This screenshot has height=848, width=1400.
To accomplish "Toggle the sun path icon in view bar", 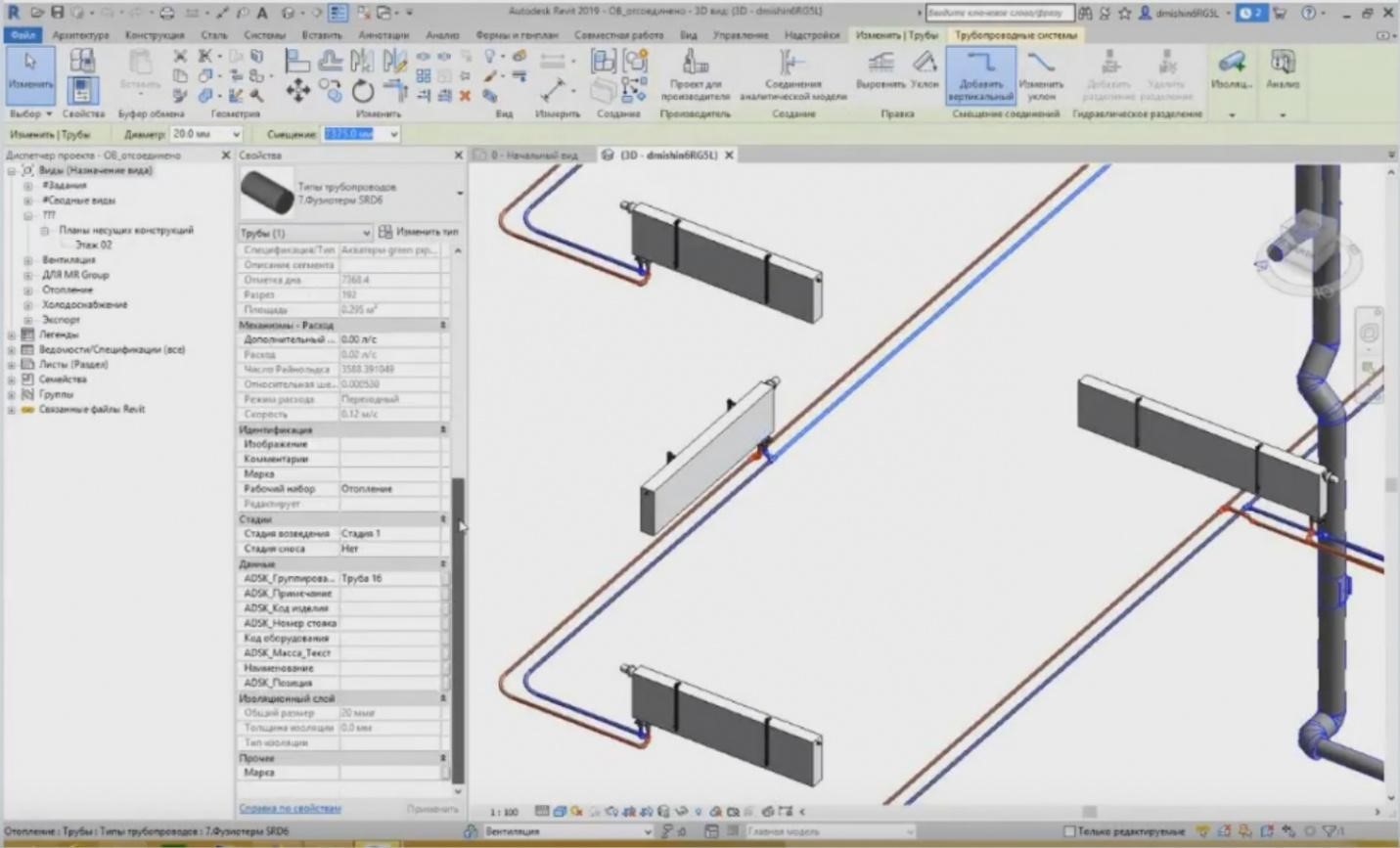I will tap(576, 811).
